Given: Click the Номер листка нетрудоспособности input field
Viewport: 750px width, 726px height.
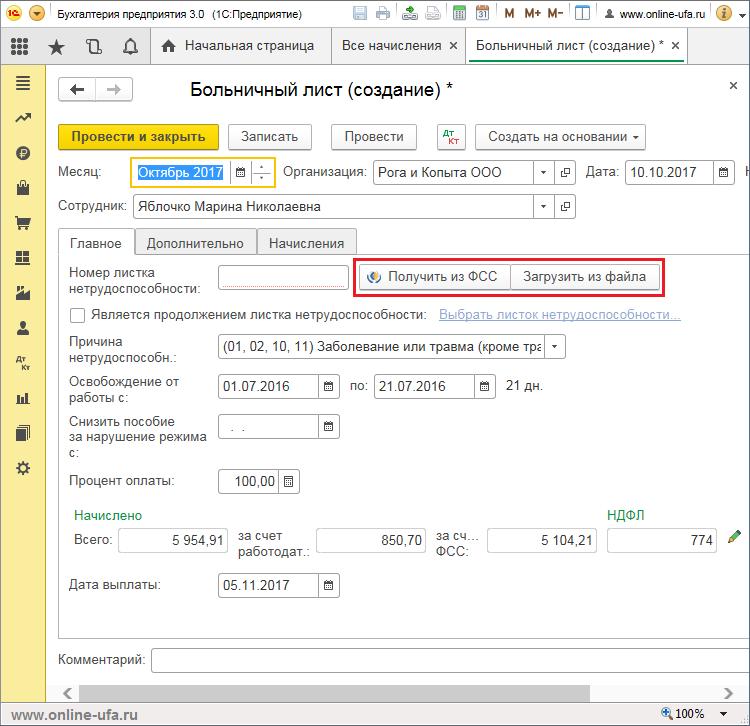Looking at the screenshot, I should [x=283, y=277].
